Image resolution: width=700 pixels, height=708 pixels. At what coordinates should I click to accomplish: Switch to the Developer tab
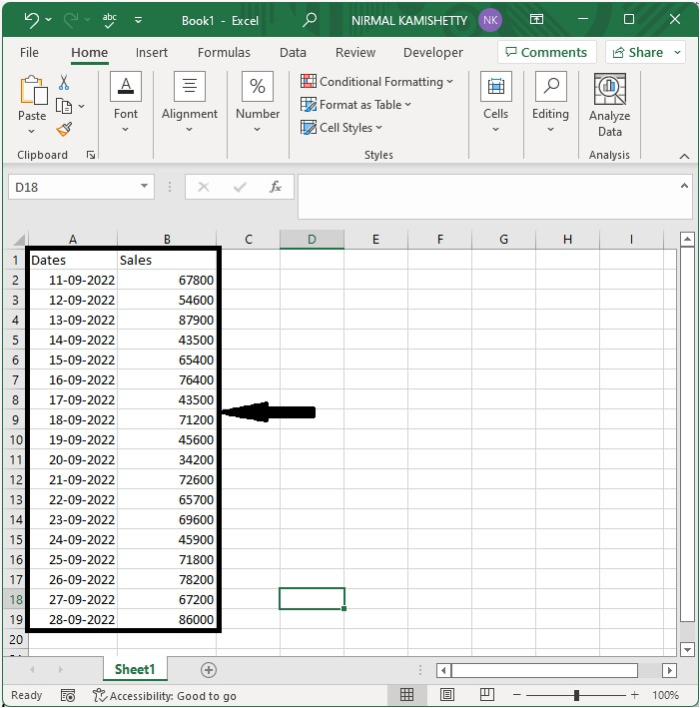pos(433,52)
